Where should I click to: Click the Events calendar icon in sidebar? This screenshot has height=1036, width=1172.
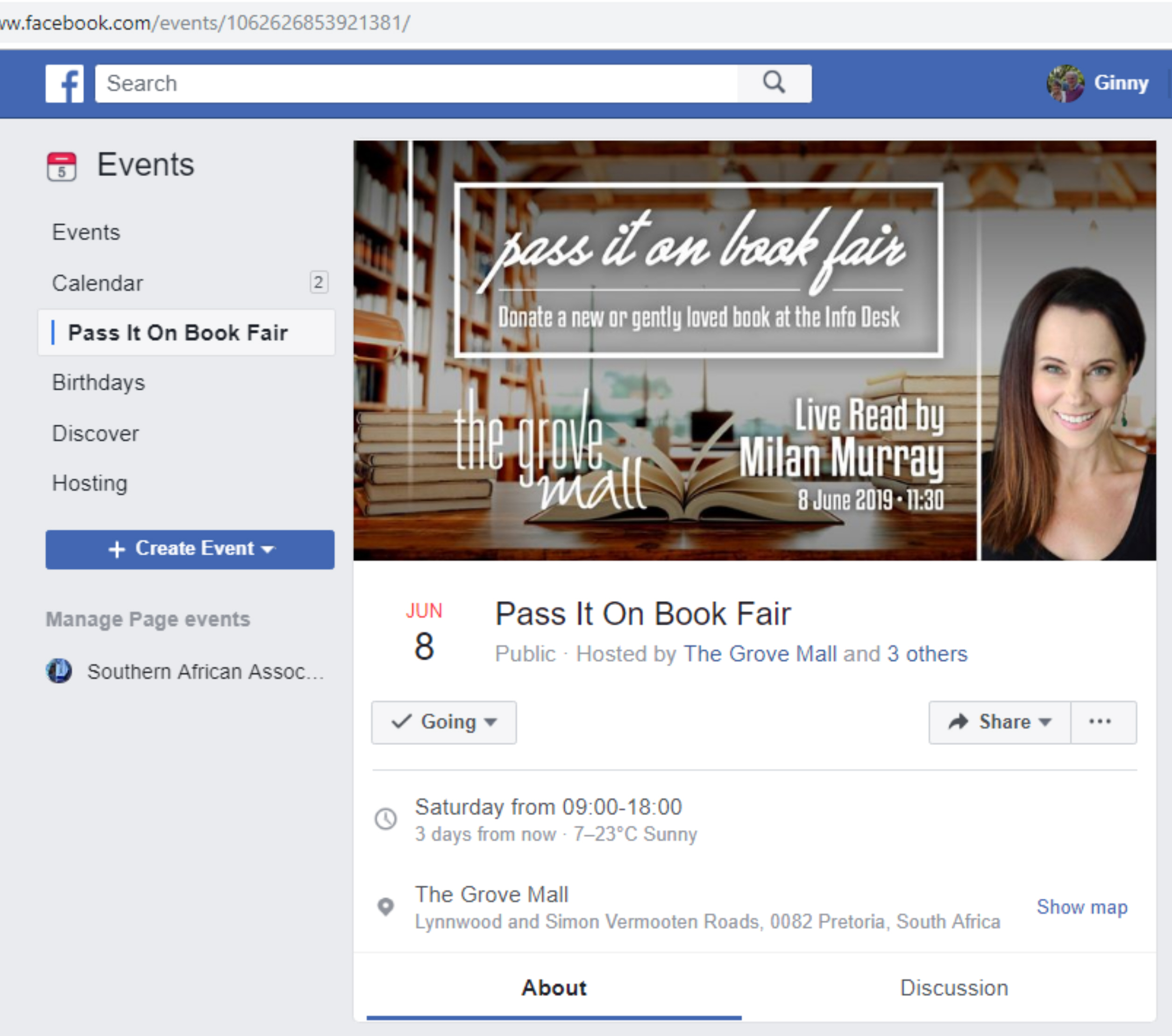pyautogui.click(x=61, y=167)
